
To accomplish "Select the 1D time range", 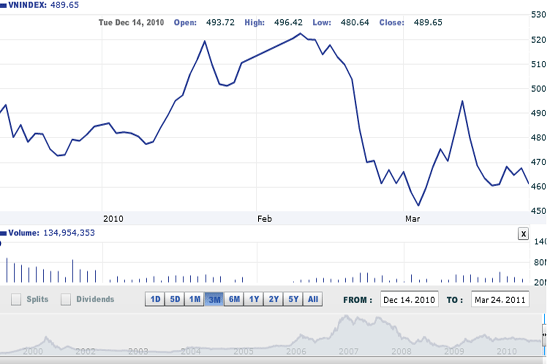I will click(x=155, y=299).
